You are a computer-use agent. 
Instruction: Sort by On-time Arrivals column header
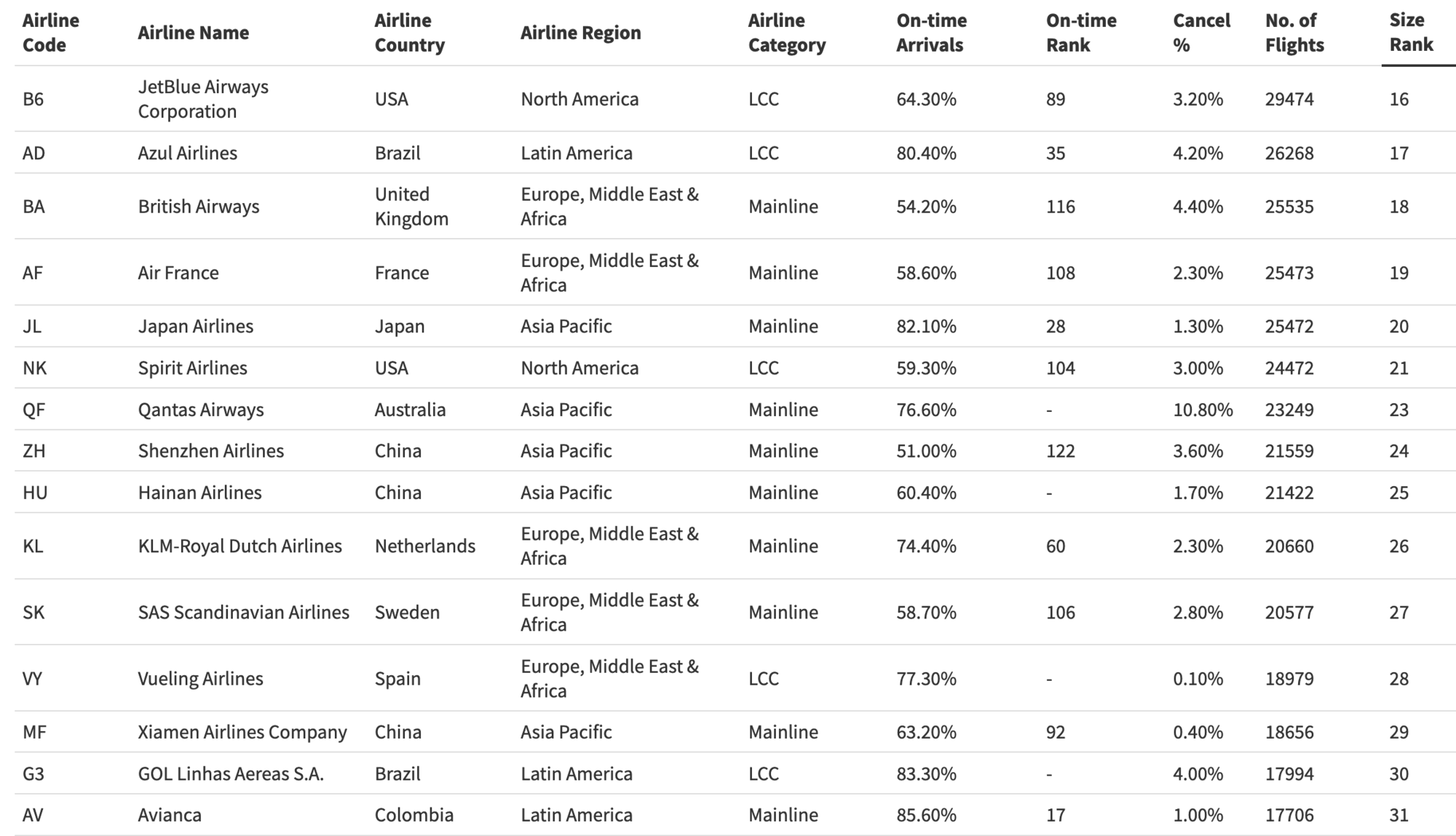(x=931, y=32)
